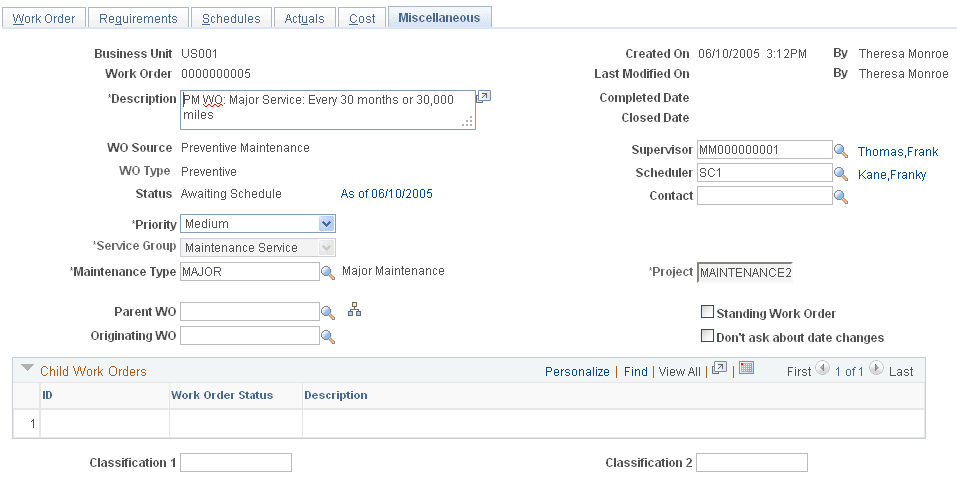
Task: Click into the Description text area
Action: click(x=328, y=110)
